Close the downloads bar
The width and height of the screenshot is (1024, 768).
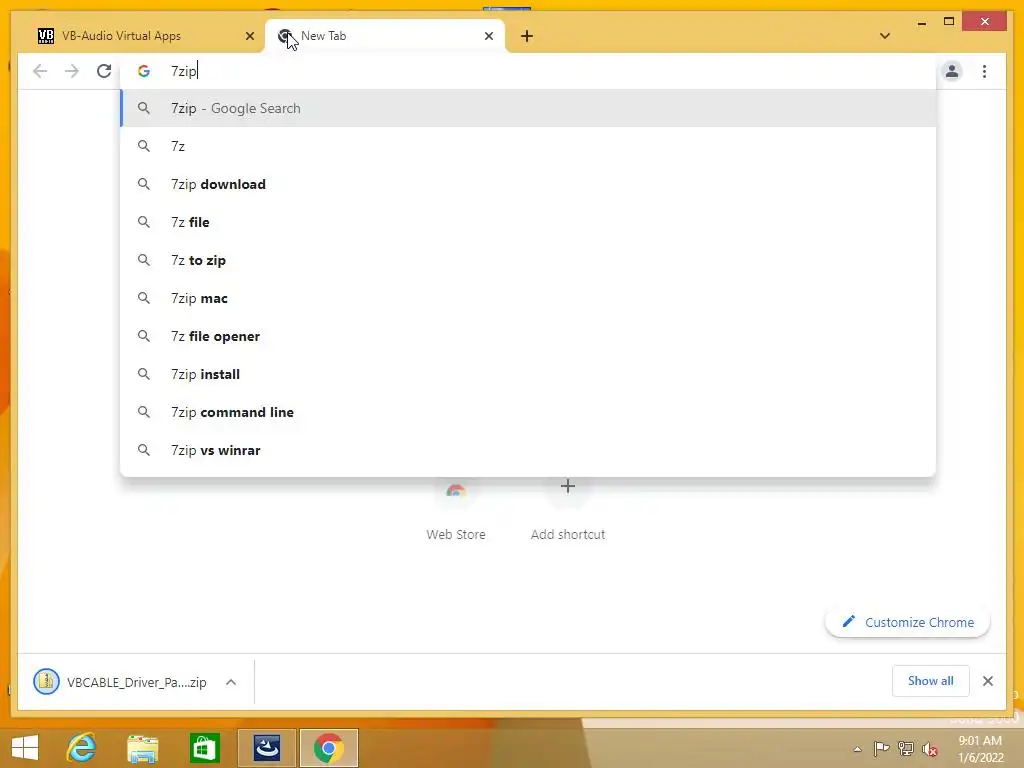point(987,681)
